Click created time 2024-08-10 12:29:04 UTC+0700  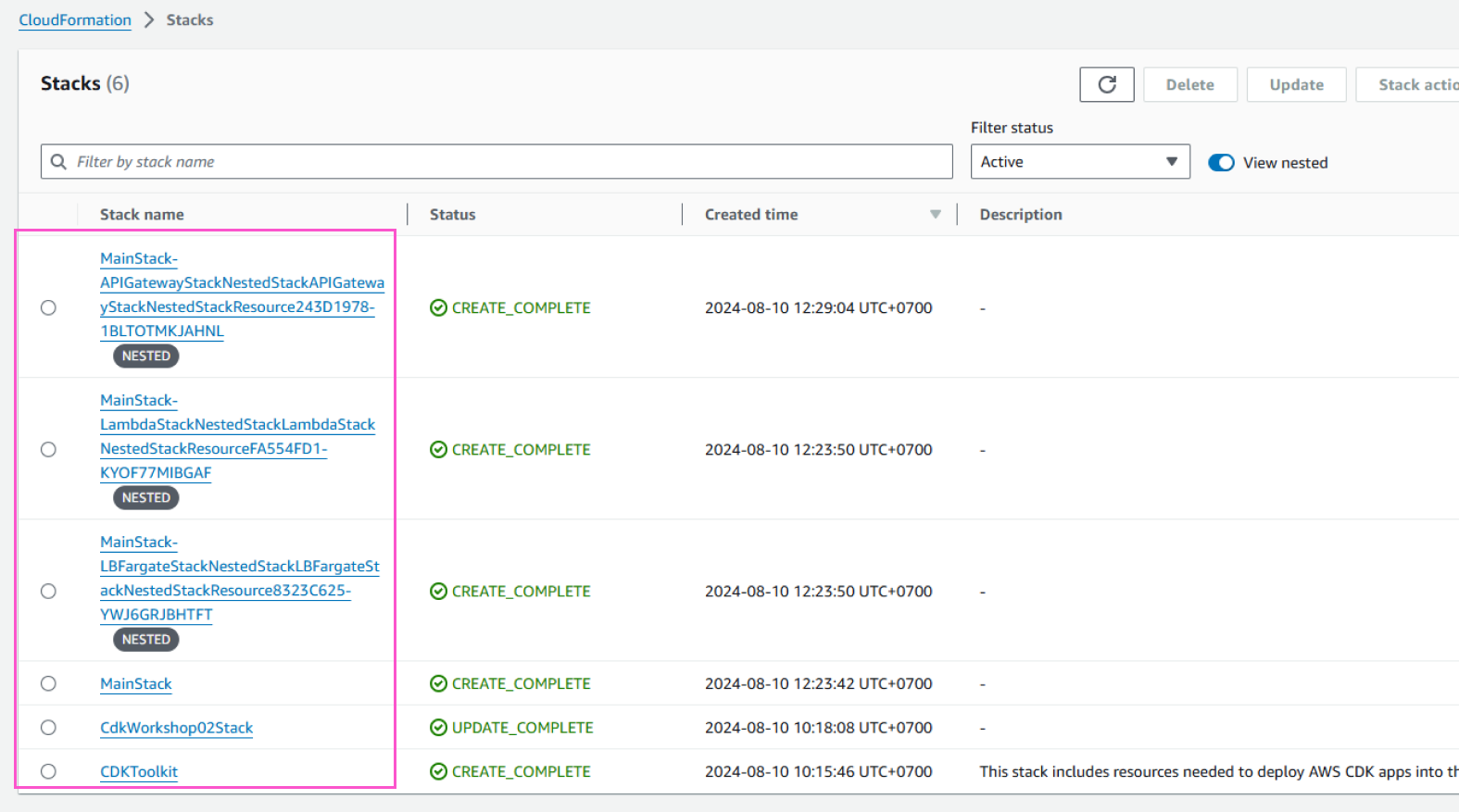click(x=819, y=307)
